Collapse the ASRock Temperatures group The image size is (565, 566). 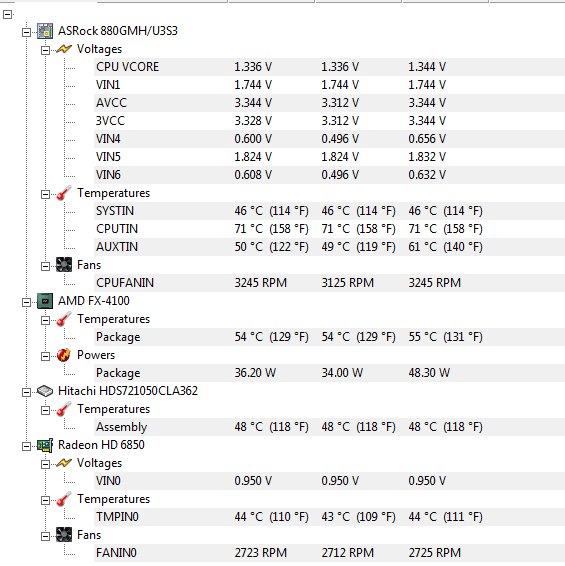pos(45,195)
